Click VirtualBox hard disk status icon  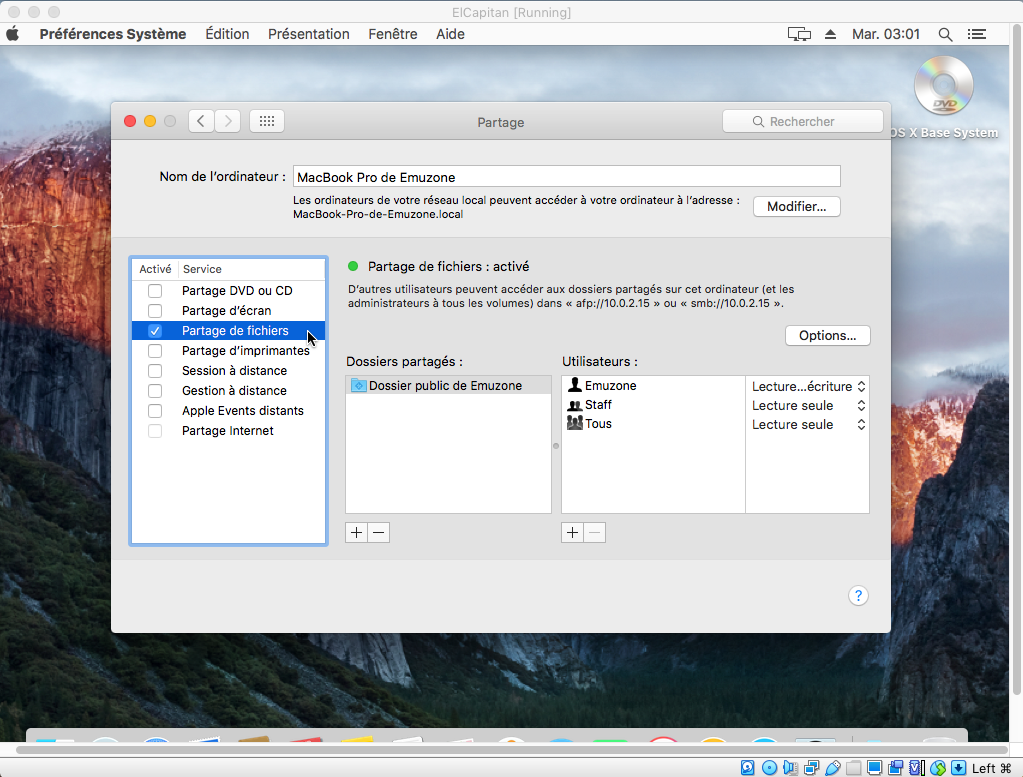(748, 767)
